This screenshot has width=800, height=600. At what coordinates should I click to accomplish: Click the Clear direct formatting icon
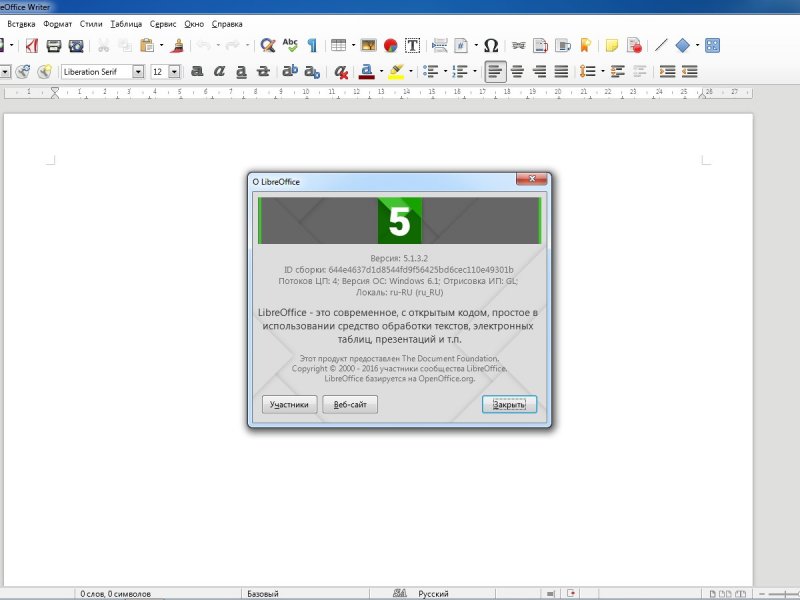(x=340, y=72)
